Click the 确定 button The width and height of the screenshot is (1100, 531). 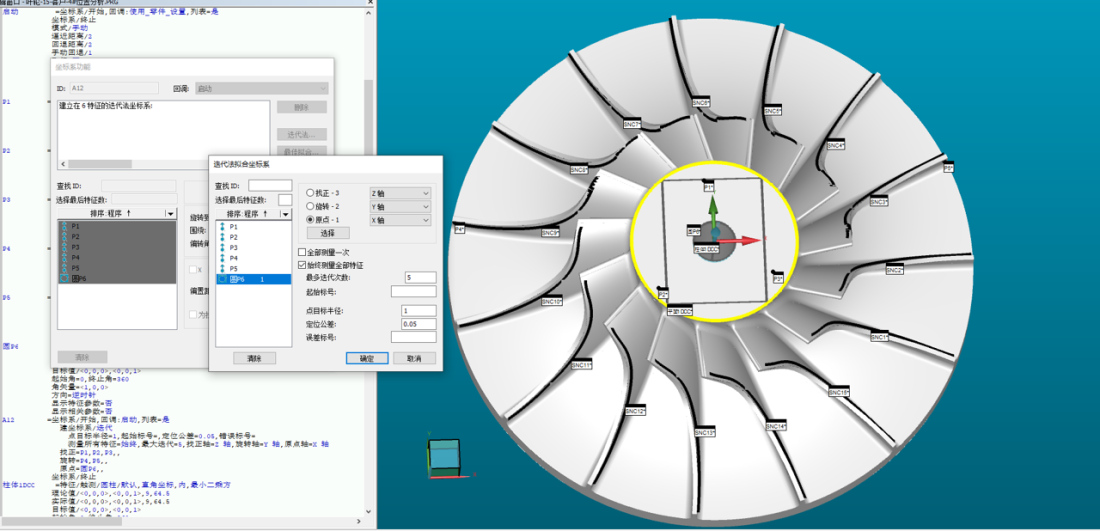pos(366,358)
